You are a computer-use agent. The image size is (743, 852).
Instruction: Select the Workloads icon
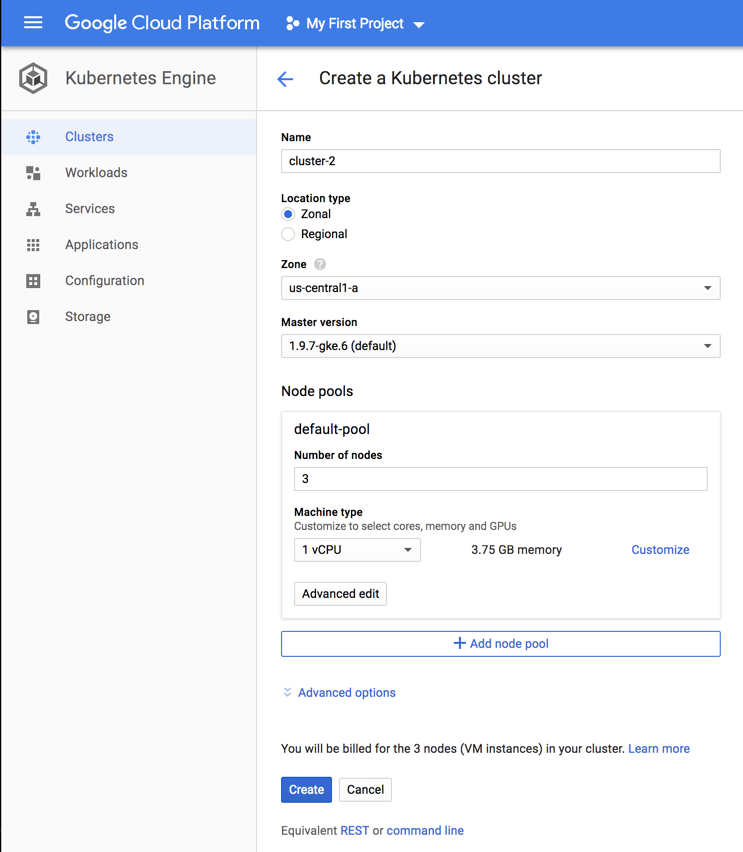[x=35, y=172]
